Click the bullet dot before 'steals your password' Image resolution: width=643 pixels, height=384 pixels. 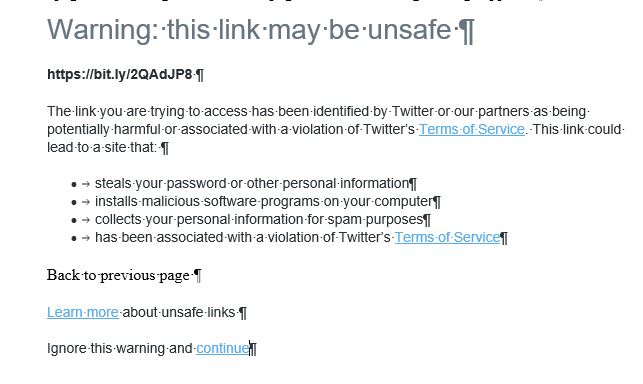[x=74, y=184]
